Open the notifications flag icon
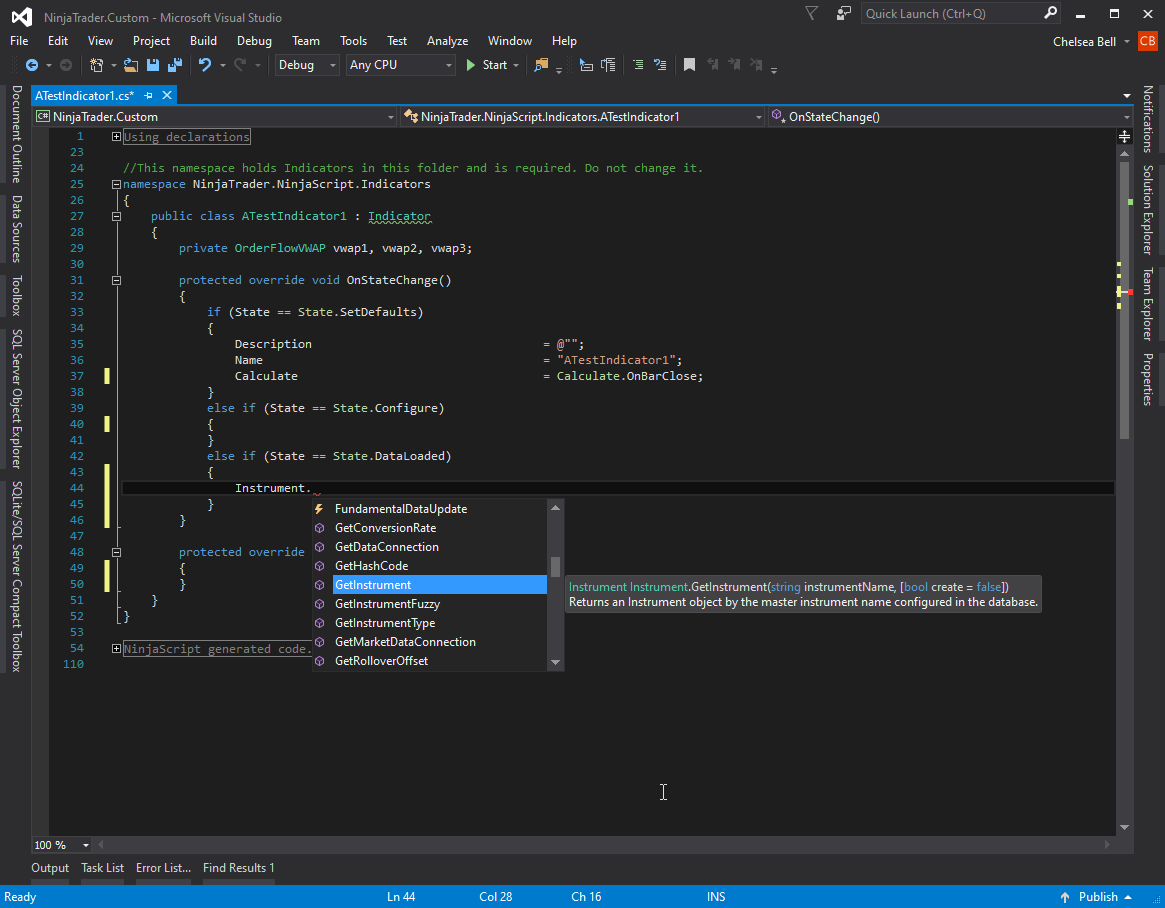The width and height of the screenshot is (1165, 908). (811, 14)
